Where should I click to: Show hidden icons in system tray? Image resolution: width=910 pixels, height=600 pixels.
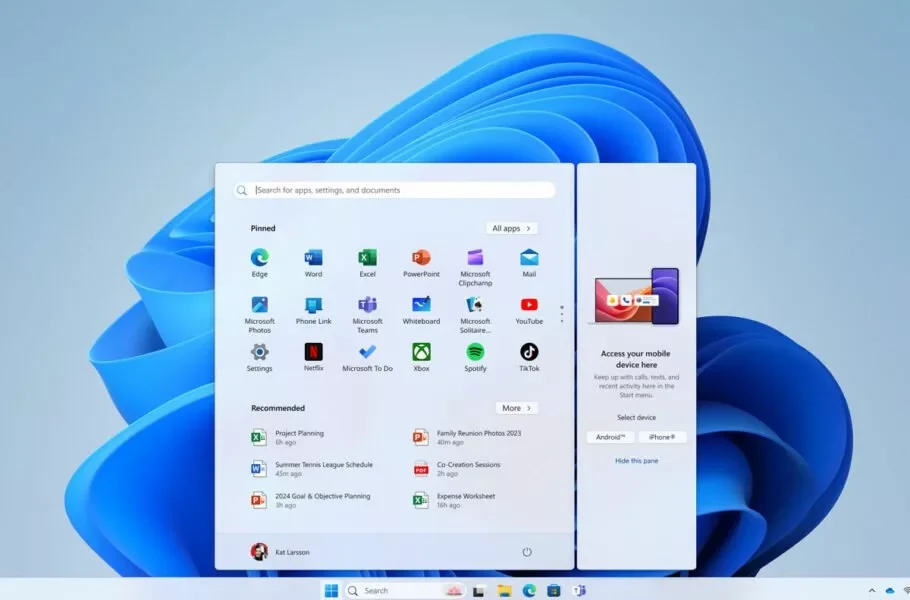(x=871, y=591)
